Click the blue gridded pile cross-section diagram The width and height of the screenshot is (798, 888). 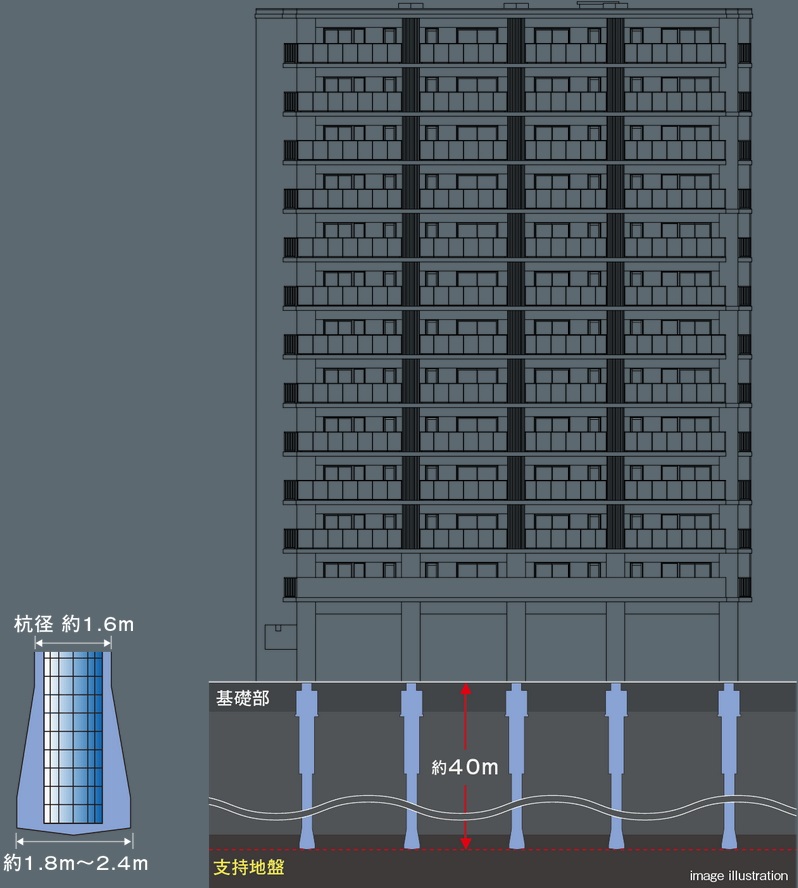click(x=75, y=738)
